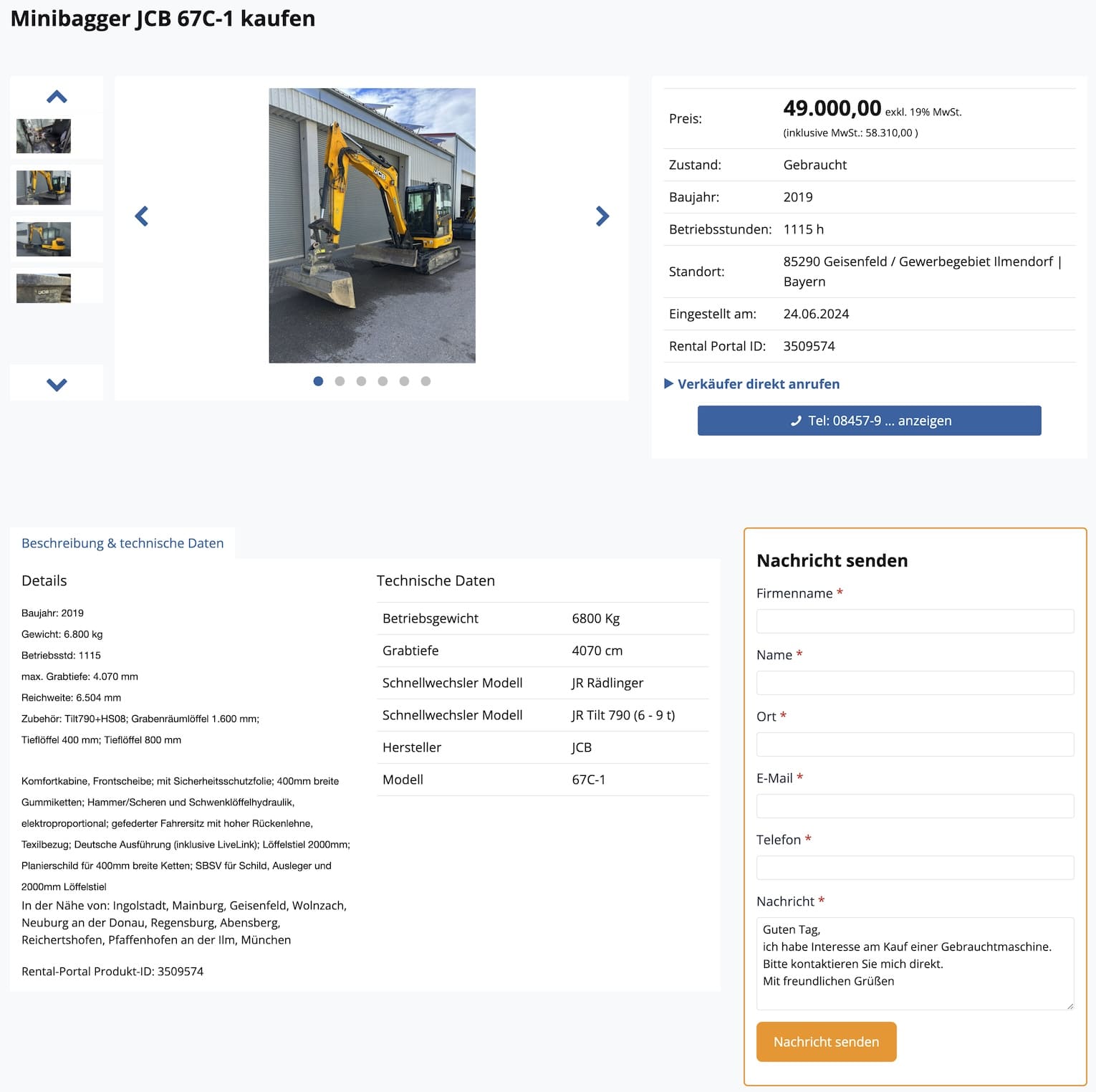This screenshot has width=1096, height=1092.
Task: Click into the Nachricht text area
Action: coord(915,964)
